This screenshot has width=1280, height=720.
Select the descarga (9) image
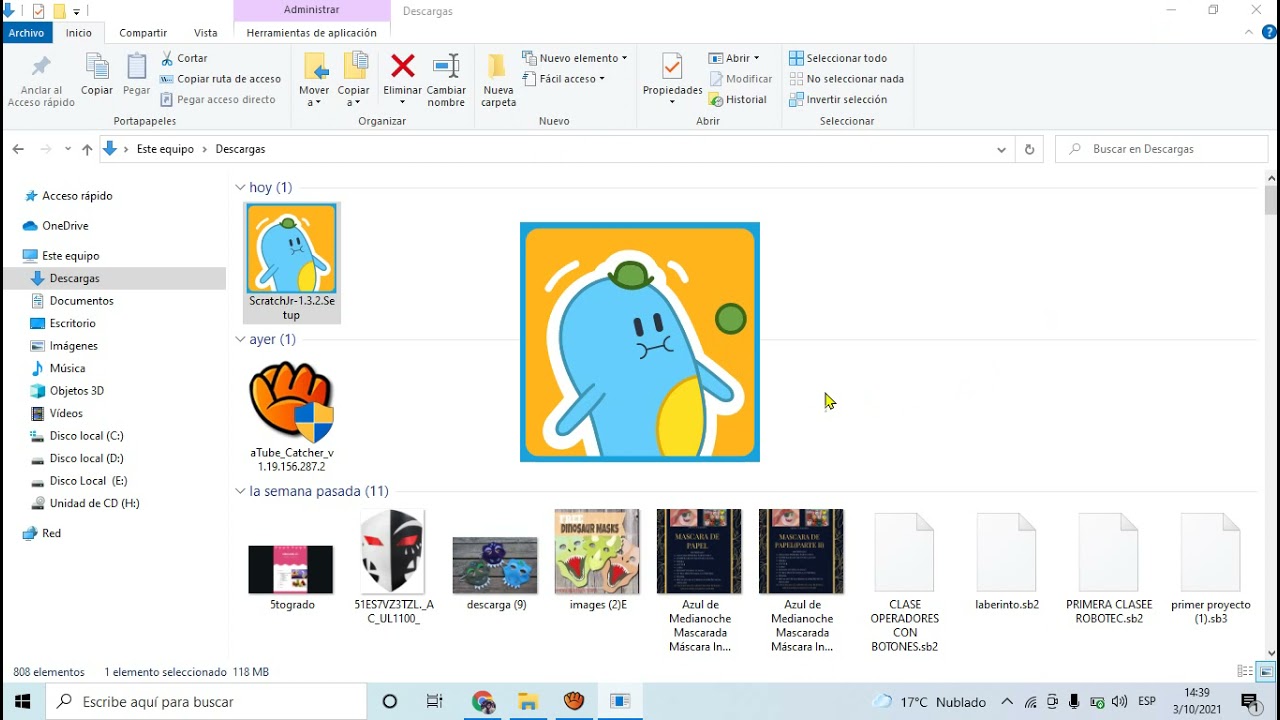pos(495,572)
